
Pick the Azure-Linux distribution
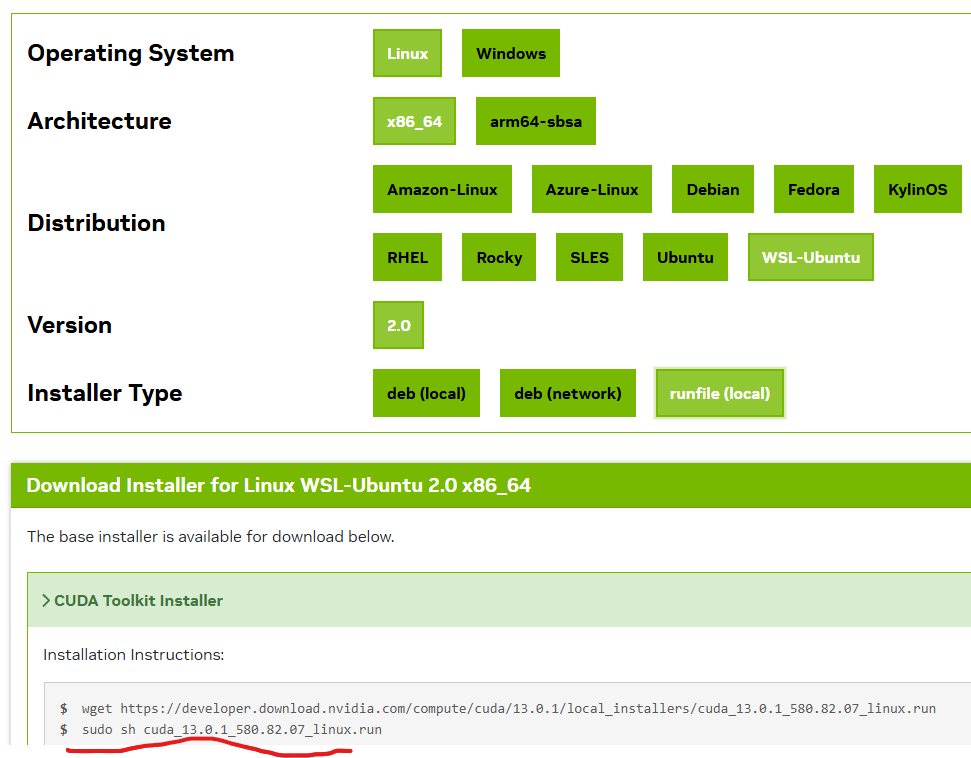click(x=591, y=190)
